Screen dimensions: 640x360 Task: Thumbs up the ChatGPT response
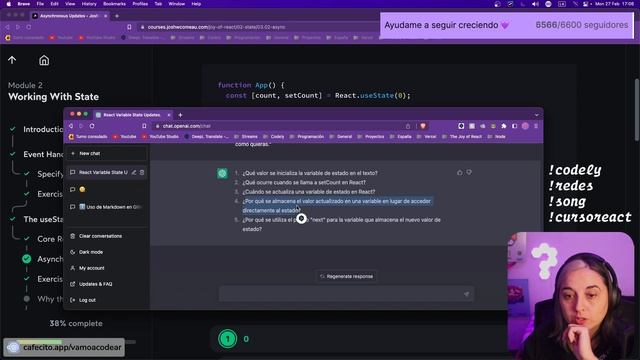460,173
